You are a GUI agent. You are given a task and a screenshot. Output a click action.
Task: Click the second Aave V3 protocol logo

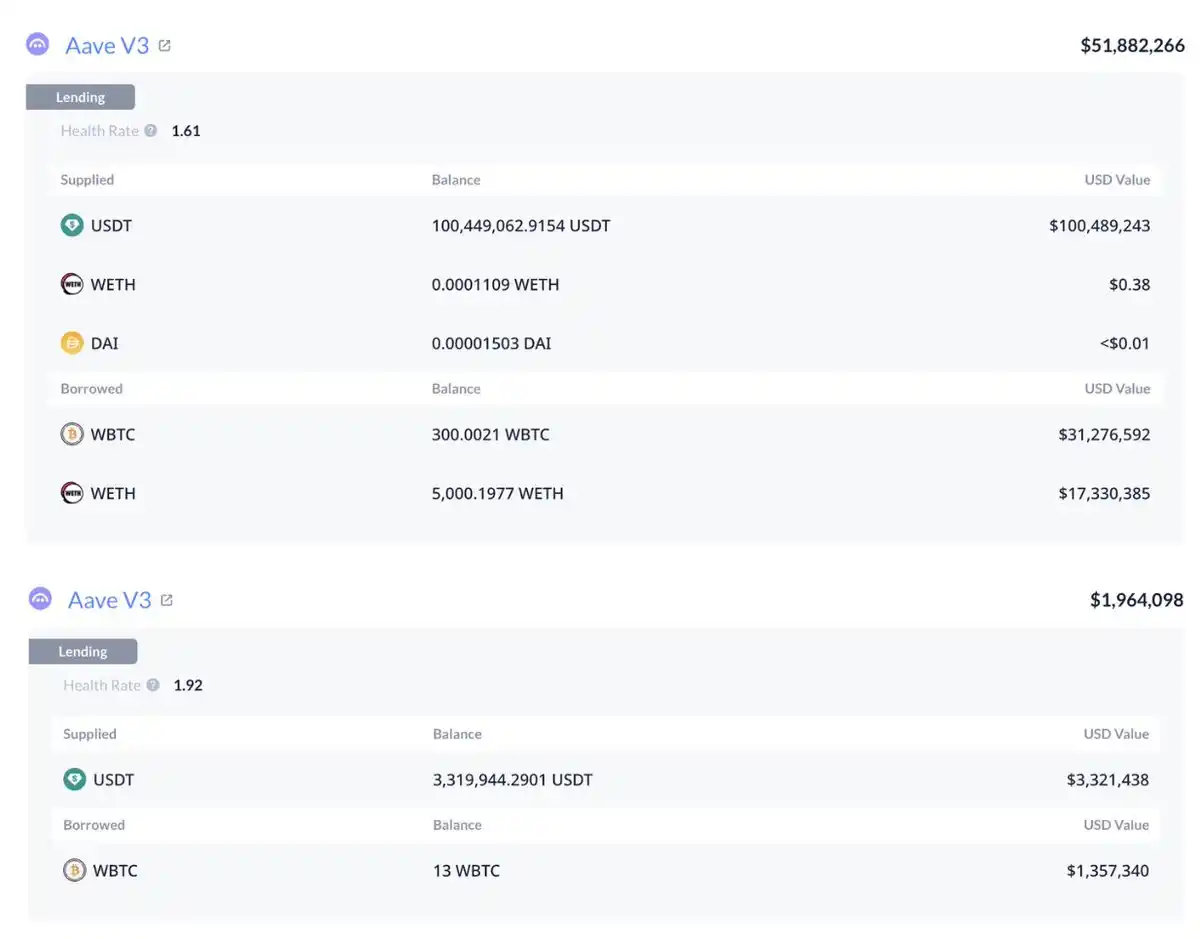click(x=40, y=600)
